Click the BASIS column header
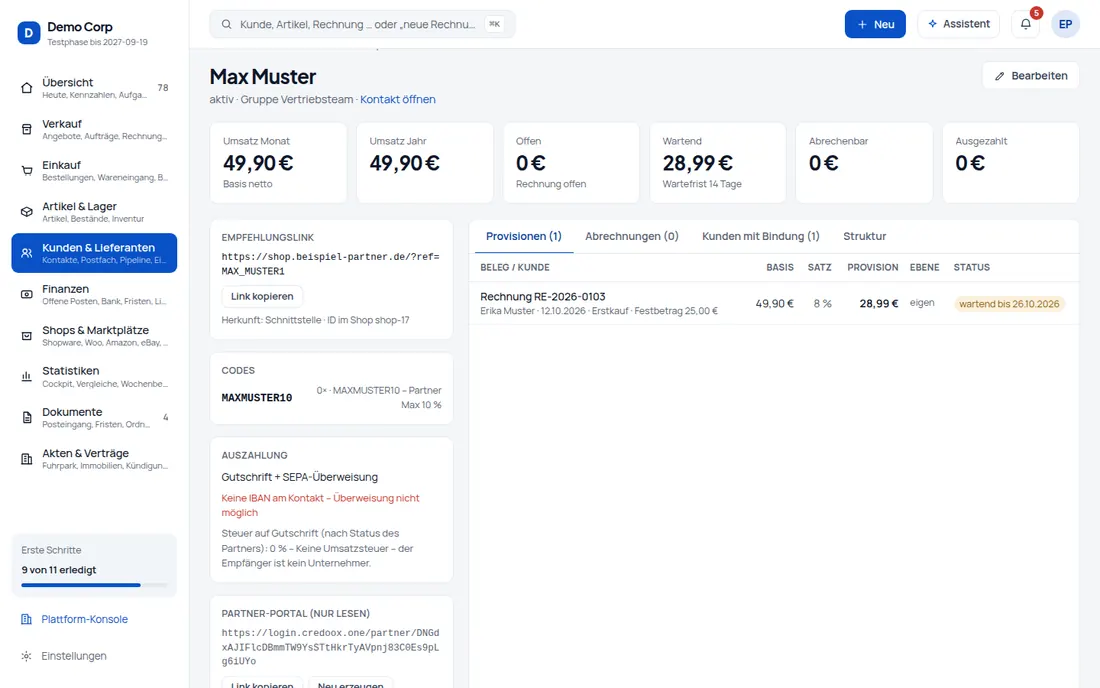 [780, 267]
